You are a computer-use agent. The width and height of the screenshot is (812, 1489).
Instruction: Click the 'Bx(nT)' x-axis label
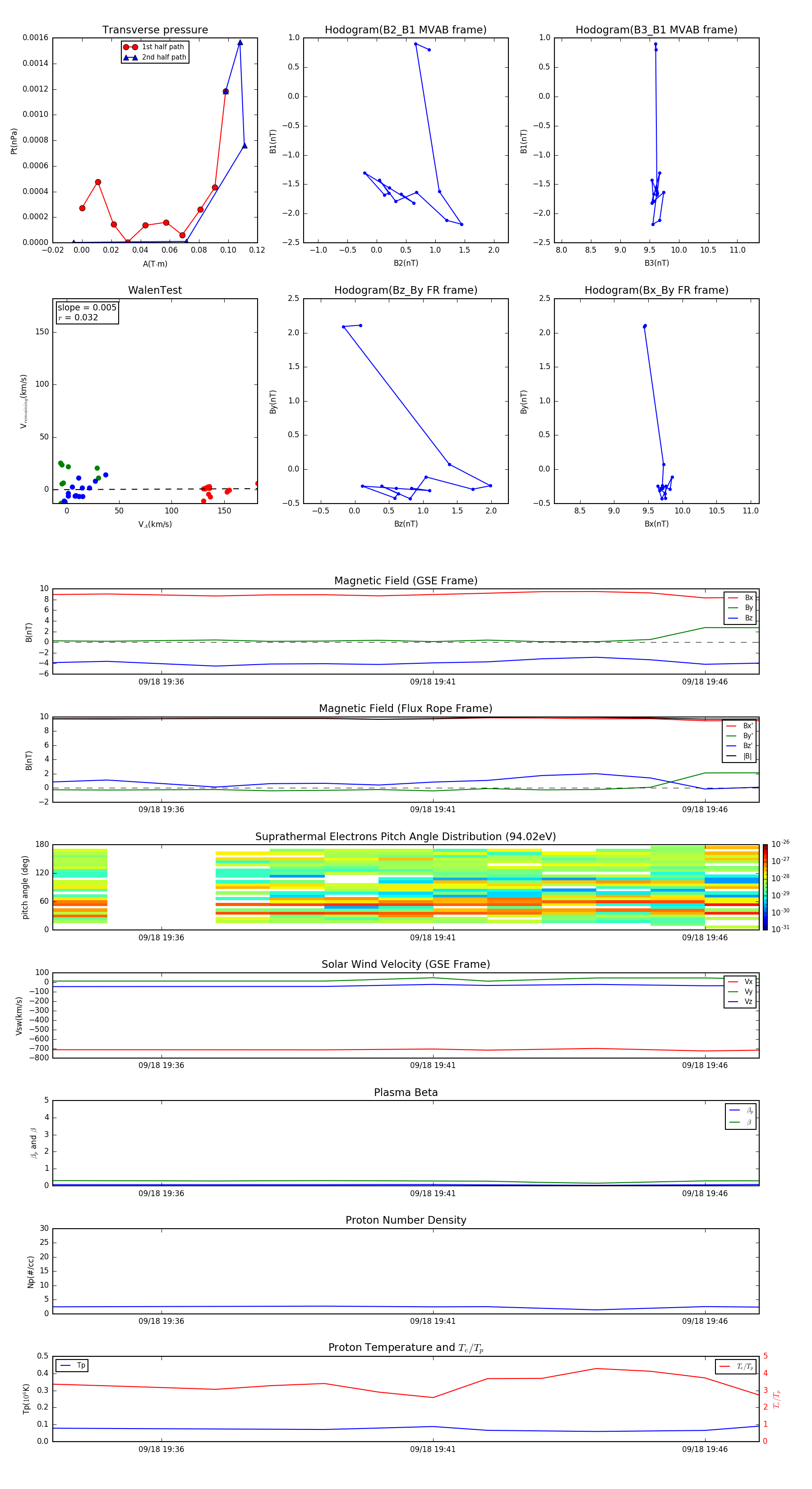pos(656,524)
